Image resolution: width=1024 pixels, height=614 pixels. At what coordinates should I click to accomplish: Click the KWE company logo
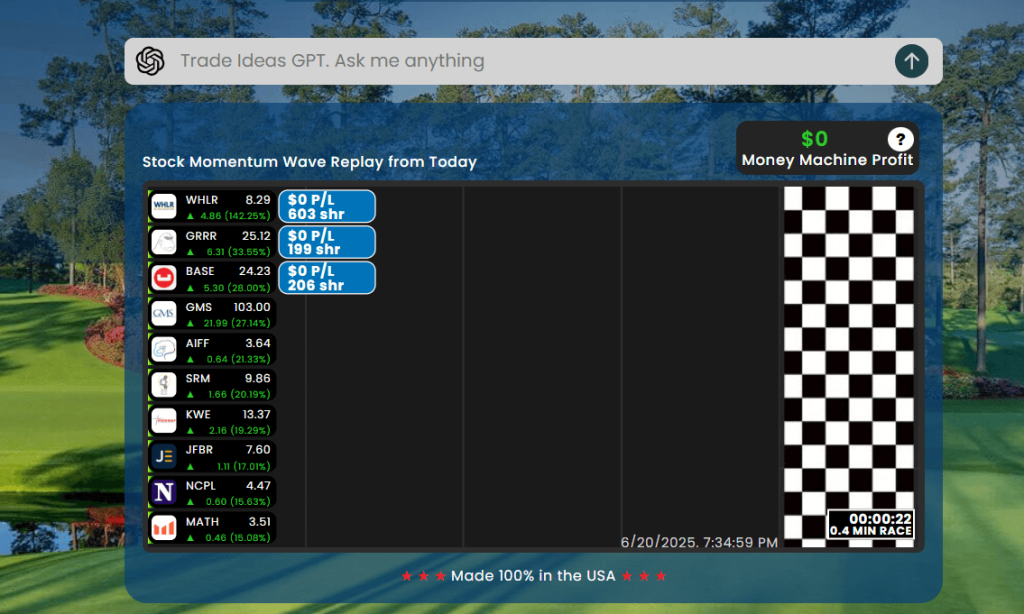[164, 421]
